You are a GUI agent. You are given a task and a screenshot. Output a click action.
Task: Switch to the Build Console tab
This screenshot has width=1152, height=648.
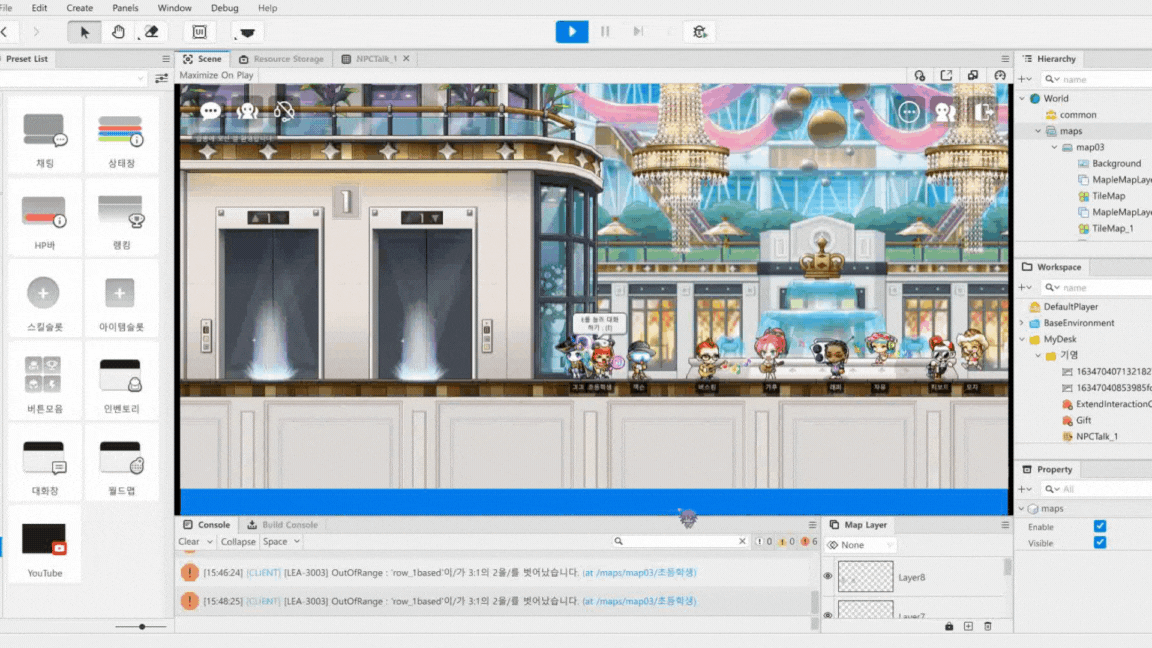click(283, 525)
